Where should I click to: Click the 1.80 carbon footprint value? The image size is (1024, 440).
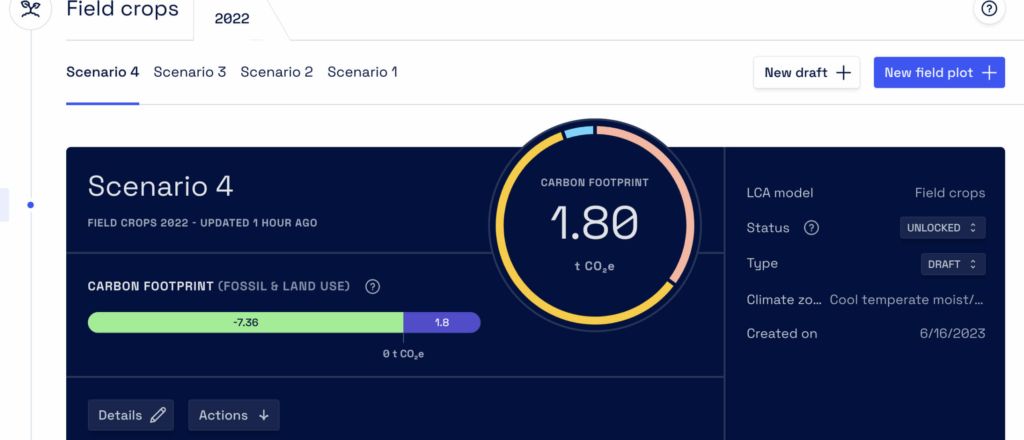tap(594, 222)
